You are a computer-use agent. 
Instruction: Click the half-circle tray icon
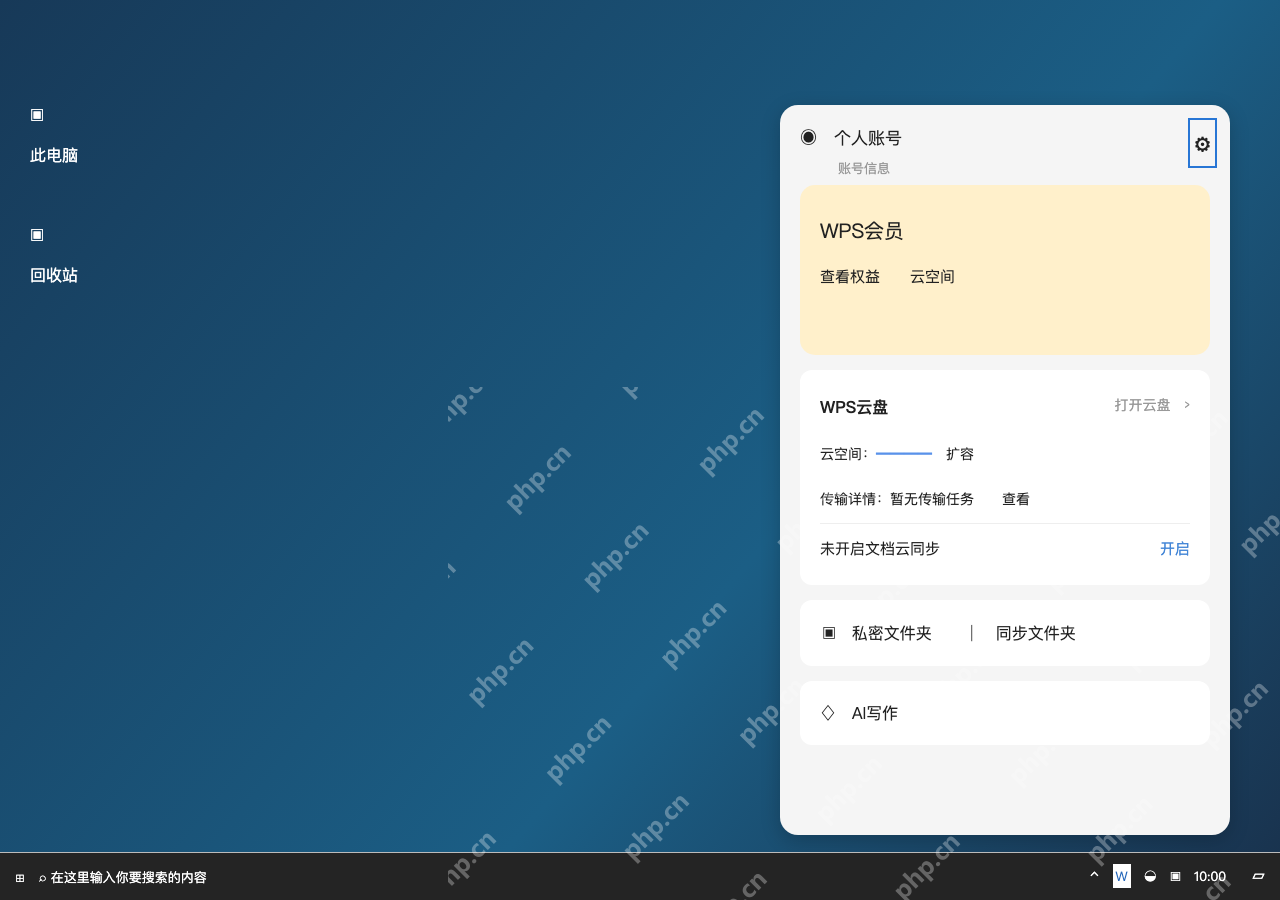click(1150, 876)
